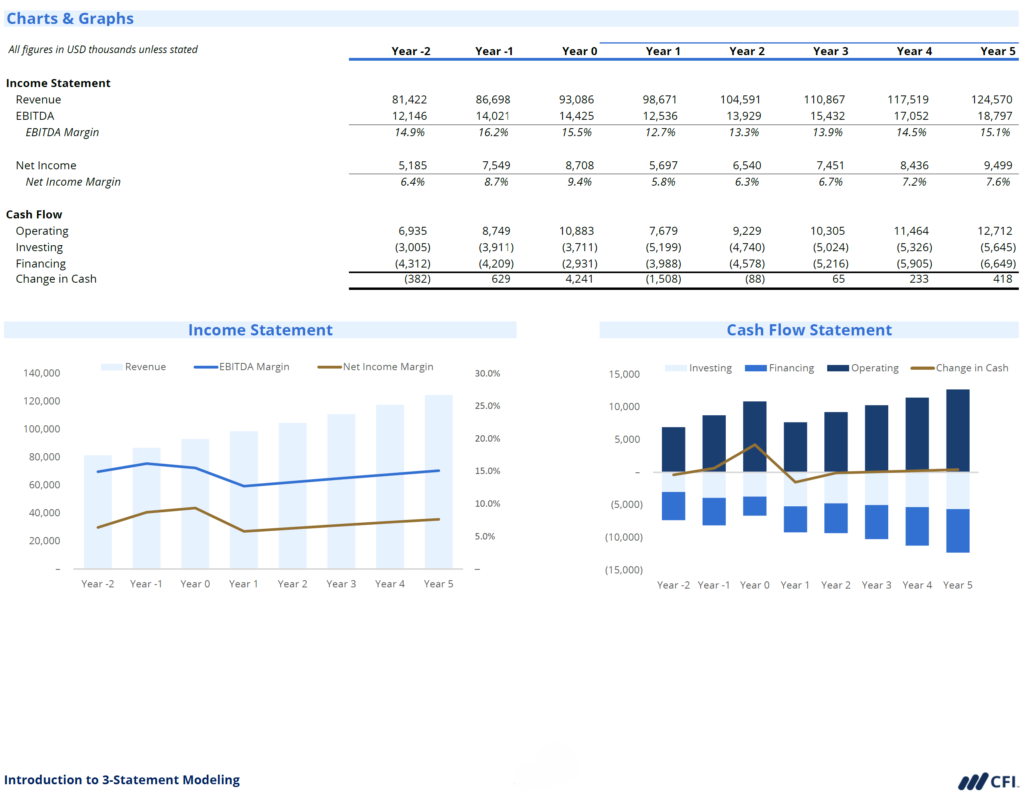Click the Net Income Margin row label
The image size is (1024, 799).
[x=73, y=182]
